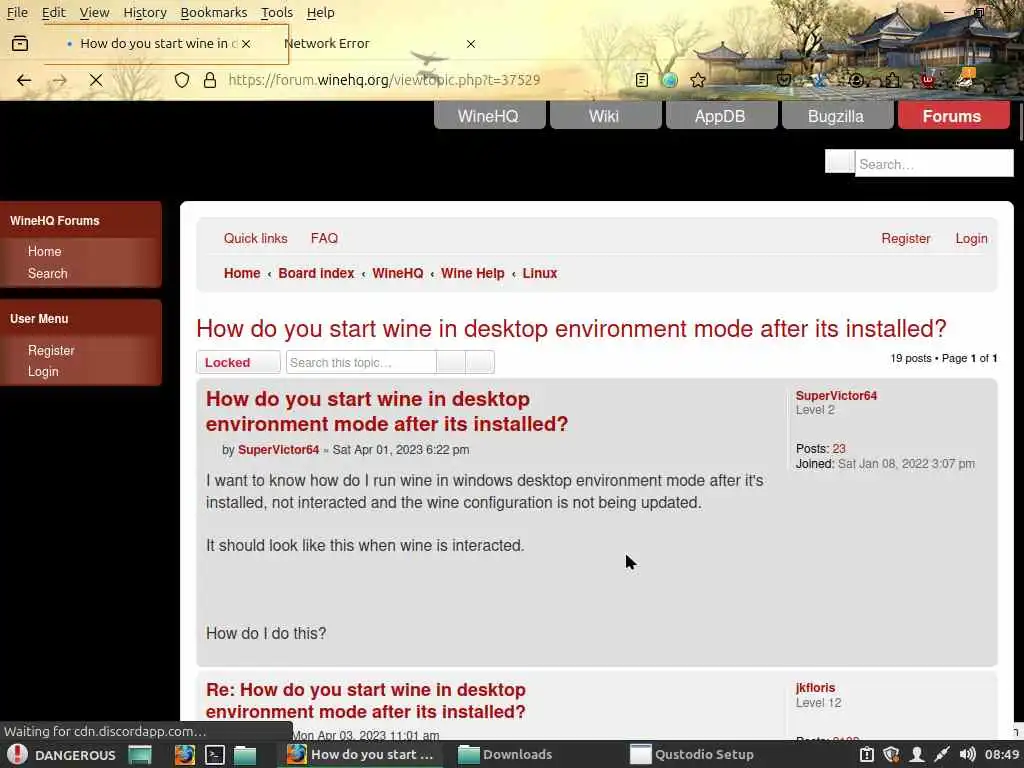Switch to the Downloads taskbar window

[506, 754]
